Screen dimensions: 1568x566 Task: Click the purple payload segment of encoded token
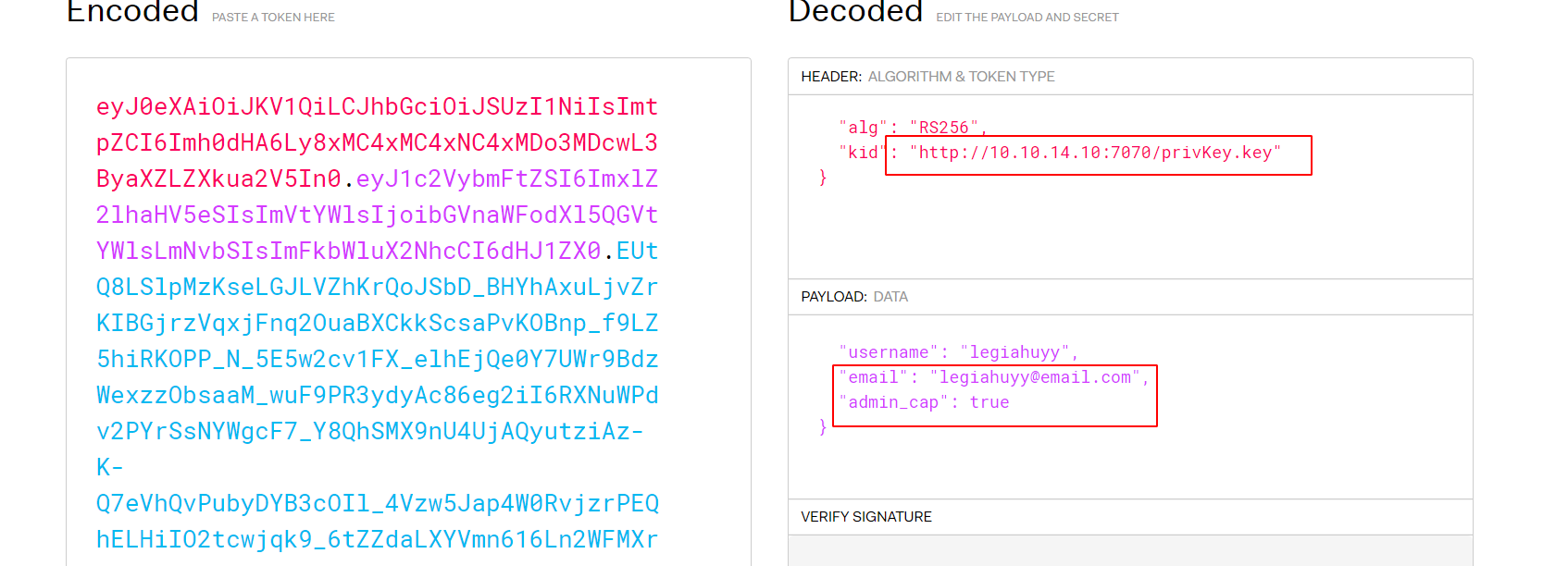(x=377, y=215)
